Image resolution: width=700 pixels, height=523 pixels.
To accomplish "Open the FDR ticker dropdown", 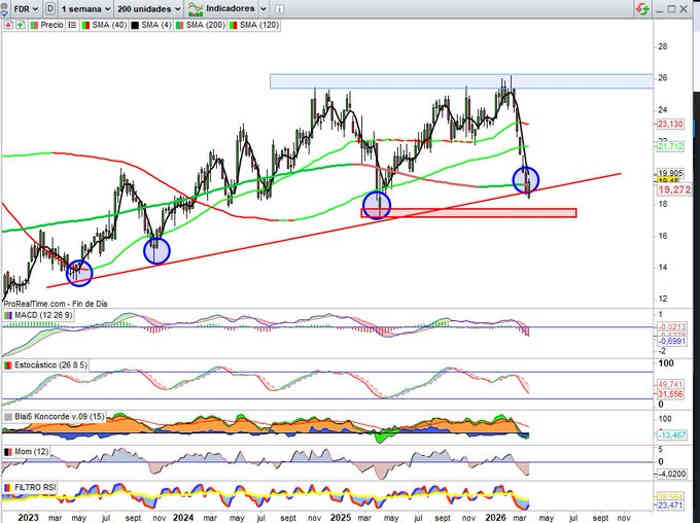I will [x=25, y=8].
